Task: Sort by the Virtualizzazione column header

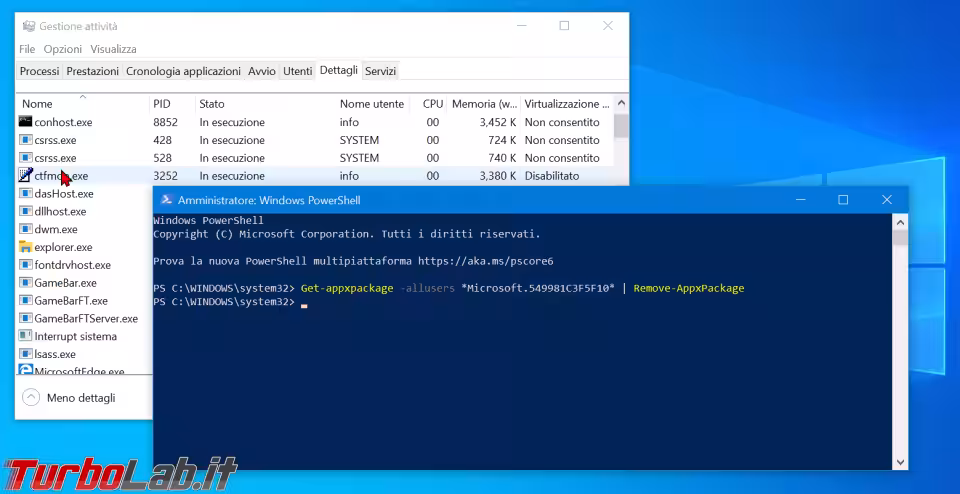Action: click(x=566, y=103)
